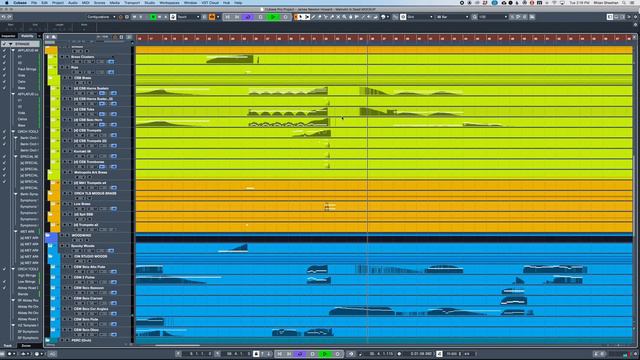
Task: Open the Apple menu
Action: tap(6, 3)
